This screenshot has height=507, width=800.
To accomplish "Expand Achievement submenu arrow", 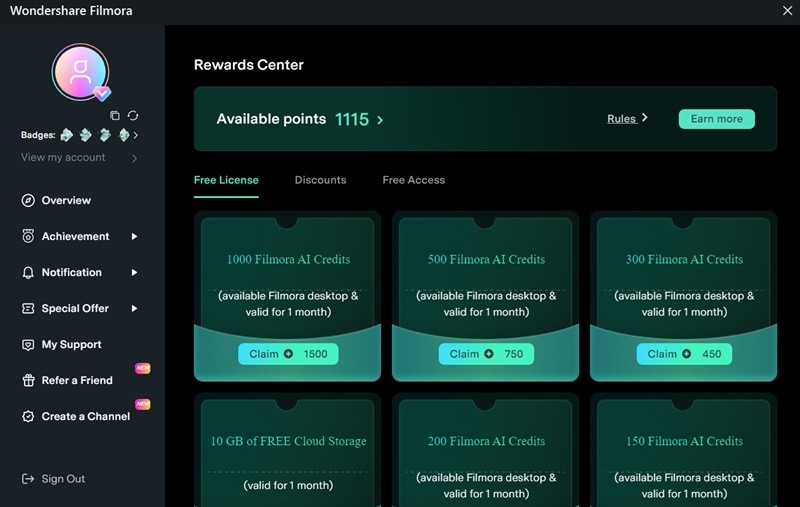I will 134,236.
